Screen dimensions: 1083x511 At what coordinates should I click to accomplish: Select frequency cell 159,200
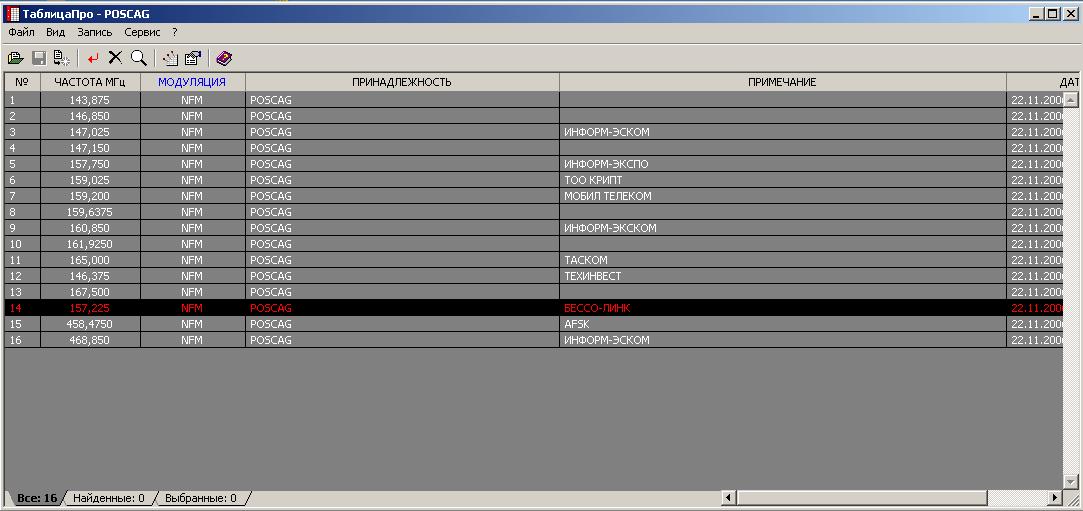click(90, 196)
